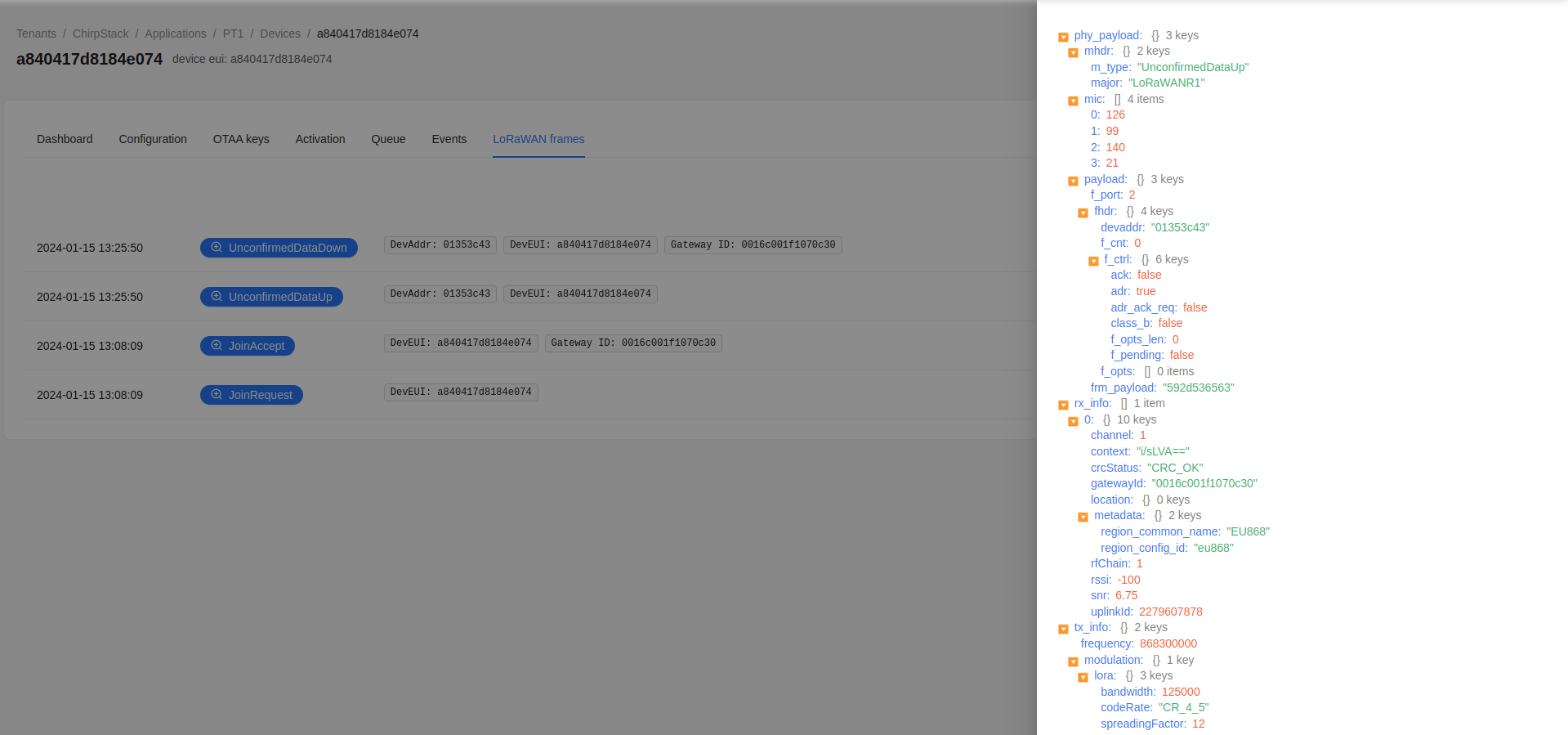This screenshot has width=1568, height=735.
Task: Collapse the f_ctrl object node
Action: coord(1093,261)
